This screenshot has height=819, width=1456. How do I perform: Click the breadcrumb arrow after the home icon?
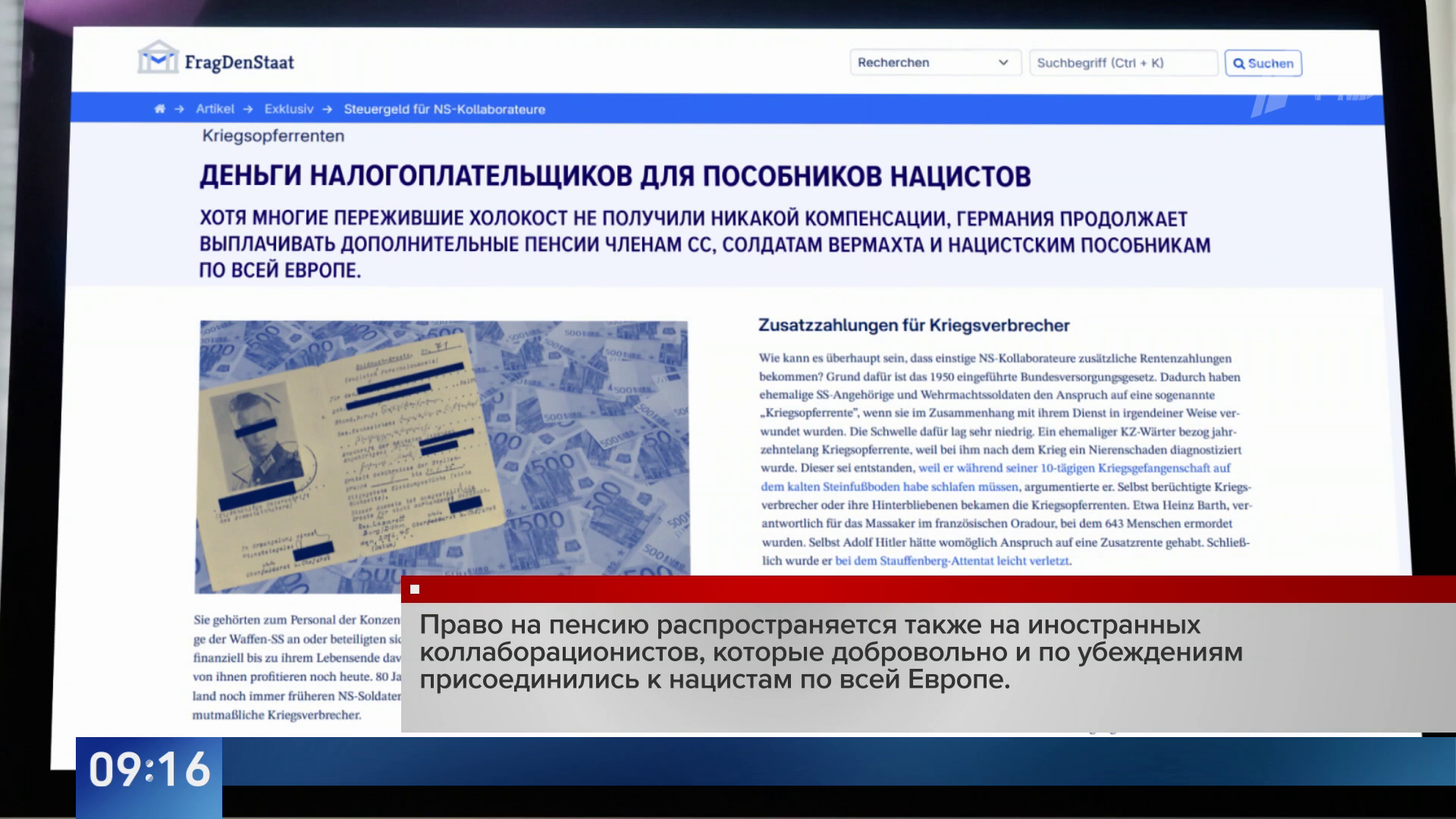[x=180, y=109]
